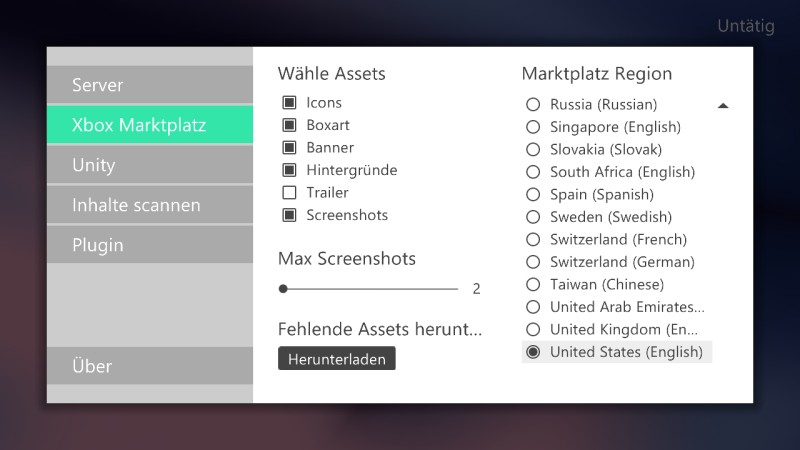
Task: Enable the Trailer checkbox
Action: tap(289, 192)
